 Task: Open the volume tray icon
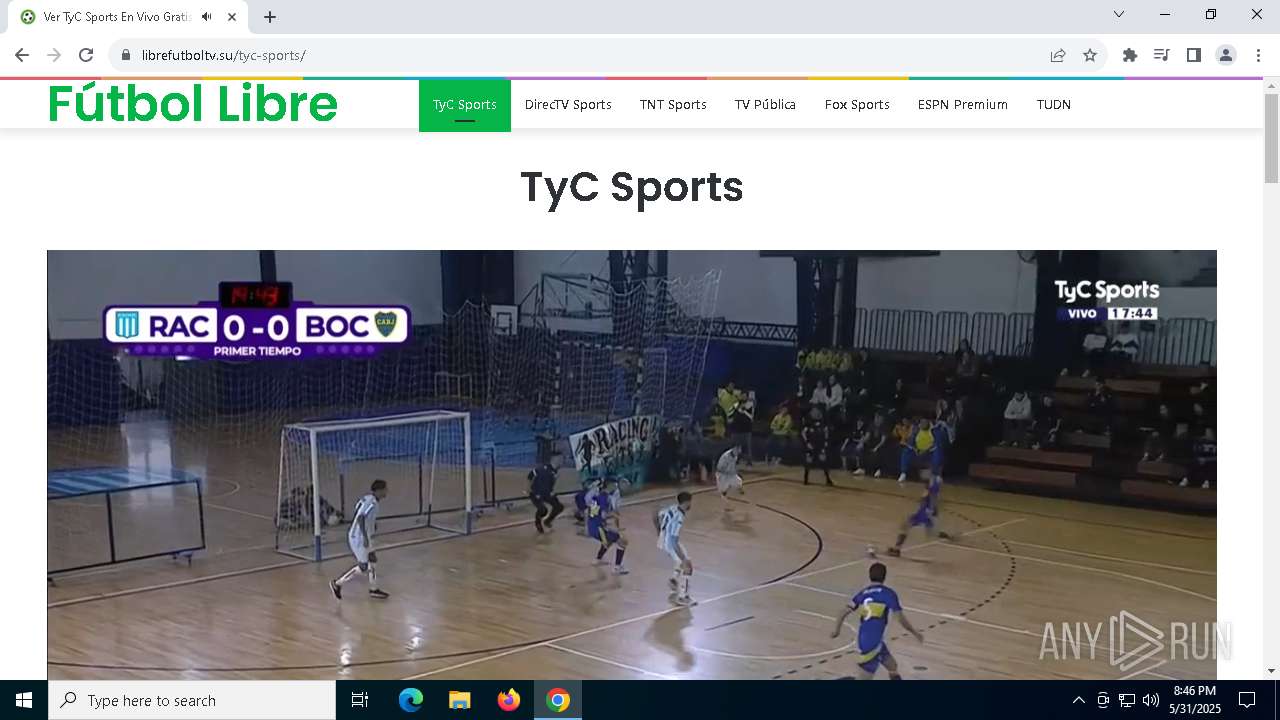(1151, 700)
